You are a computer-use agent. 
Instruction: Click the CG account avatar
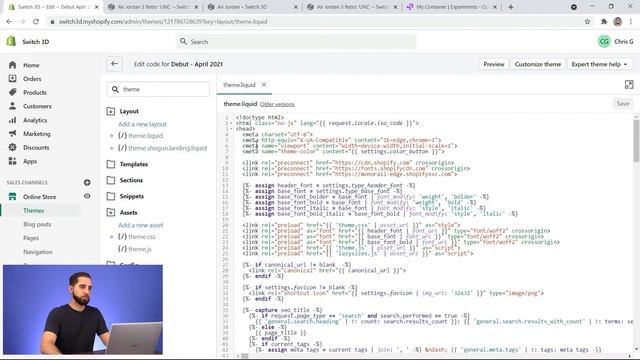coord(604,41)
